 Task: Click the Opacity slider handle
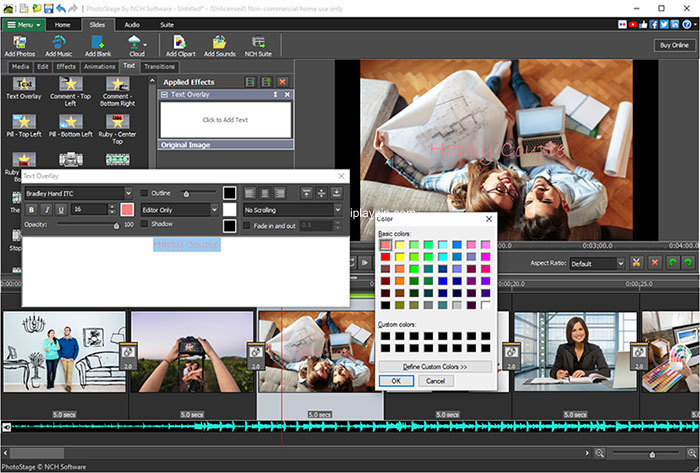pos(116,226)
